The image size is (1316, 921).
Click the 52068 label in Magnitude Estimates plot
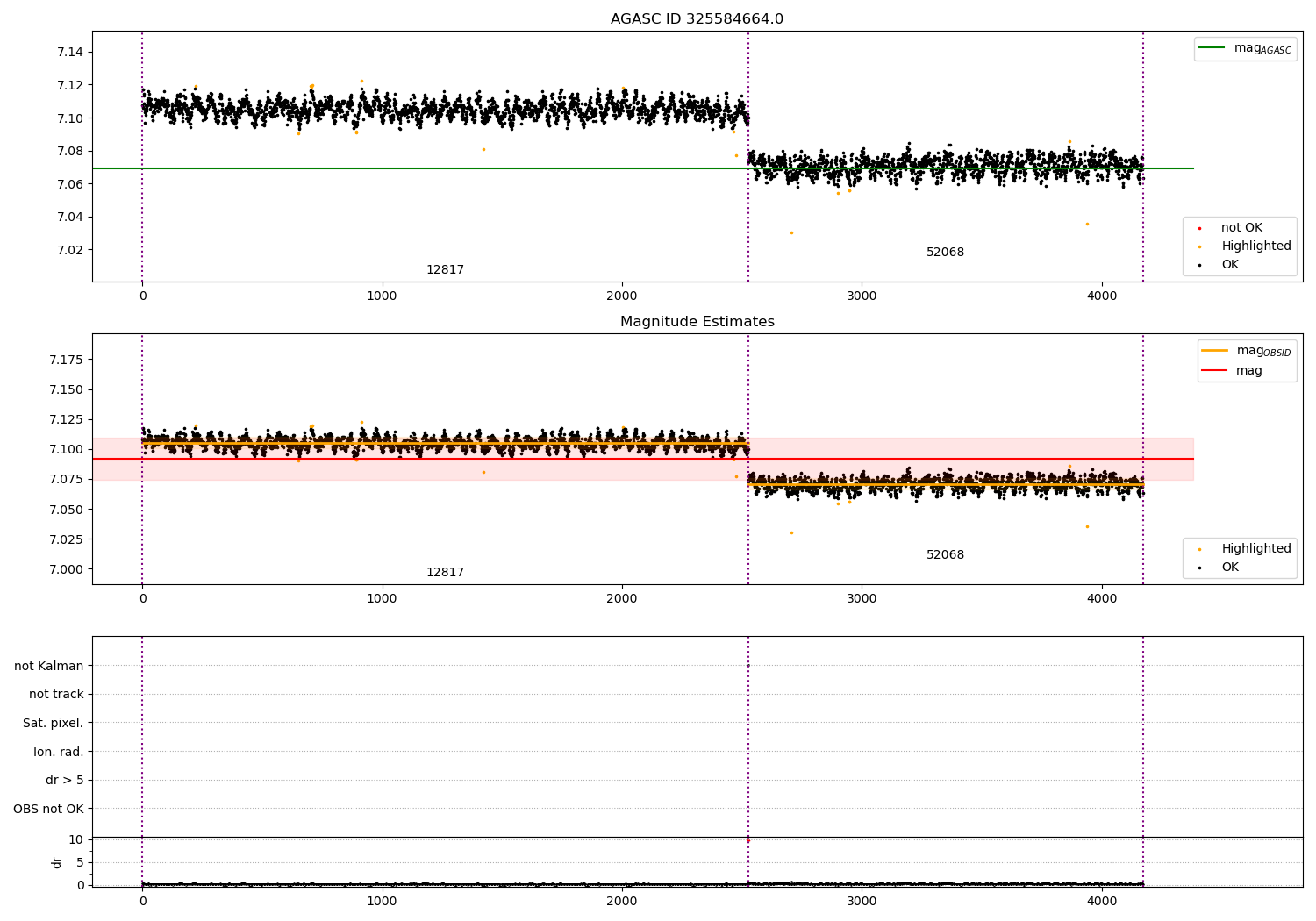click(945, 555)
